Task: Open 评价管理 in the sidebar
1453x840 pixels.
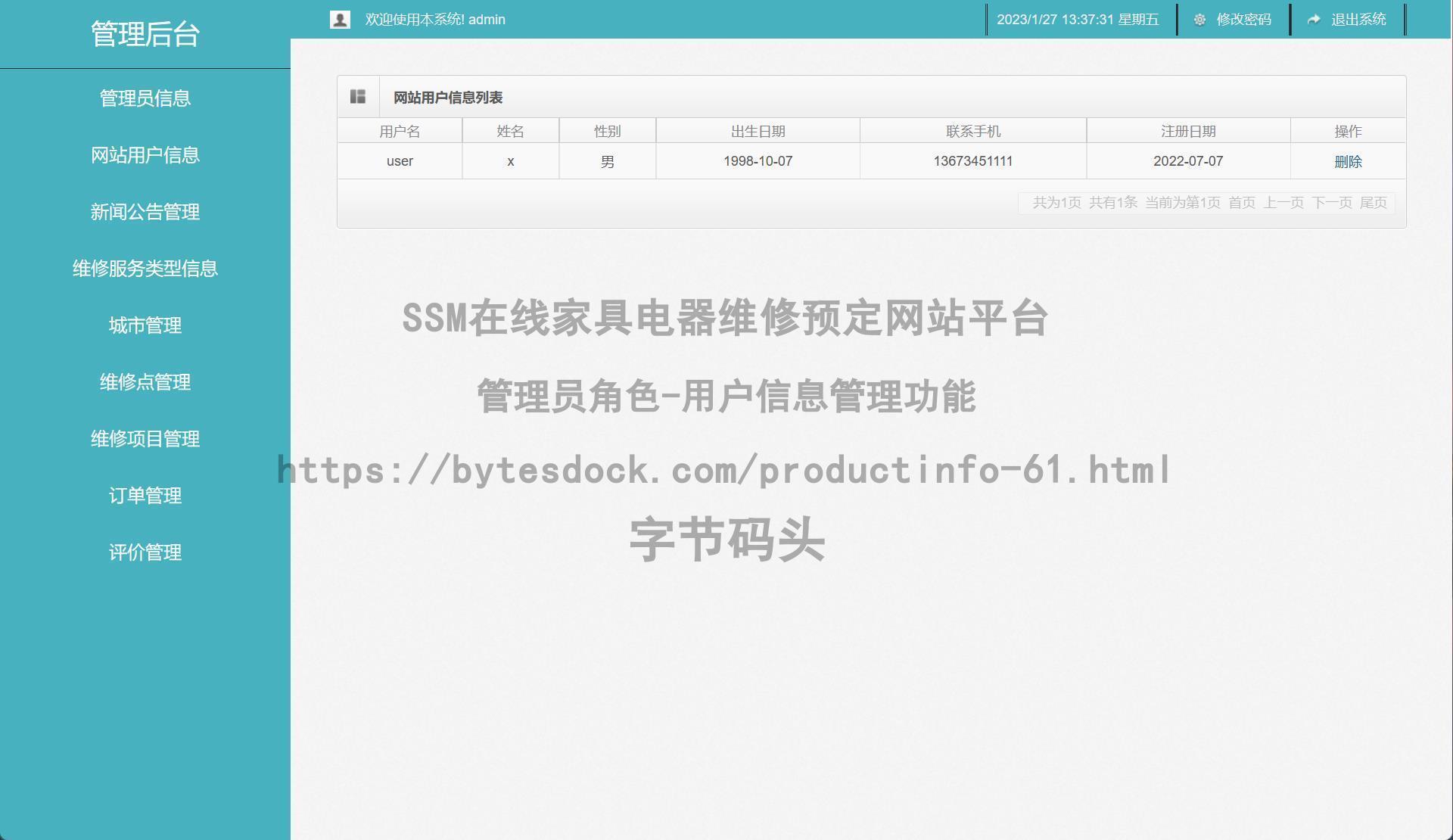Action: (145, 552)
